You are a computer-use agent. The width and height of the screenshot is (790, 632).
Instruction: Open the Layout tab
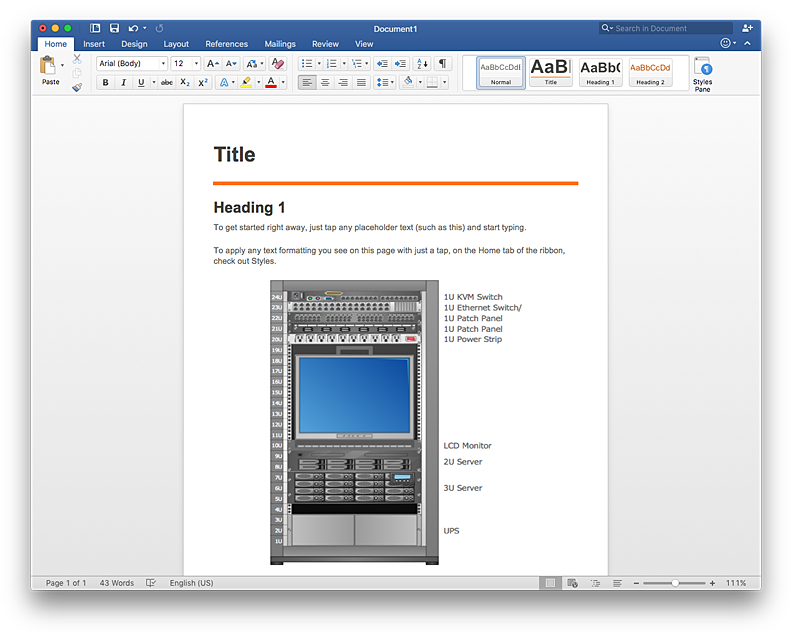point(176,44)
